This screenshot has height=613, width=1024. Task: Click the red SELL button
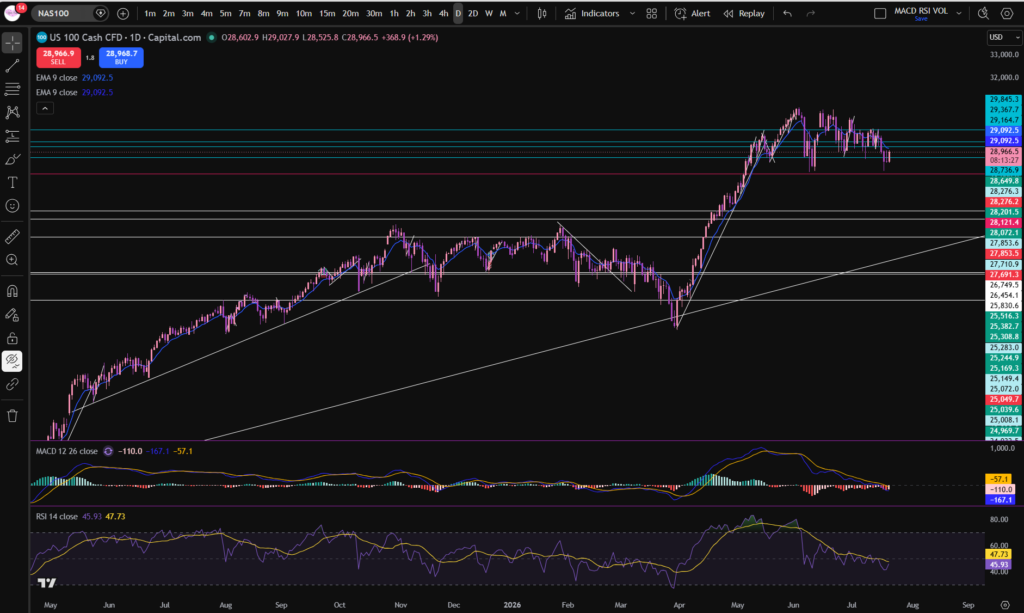(x=58, y=57)
